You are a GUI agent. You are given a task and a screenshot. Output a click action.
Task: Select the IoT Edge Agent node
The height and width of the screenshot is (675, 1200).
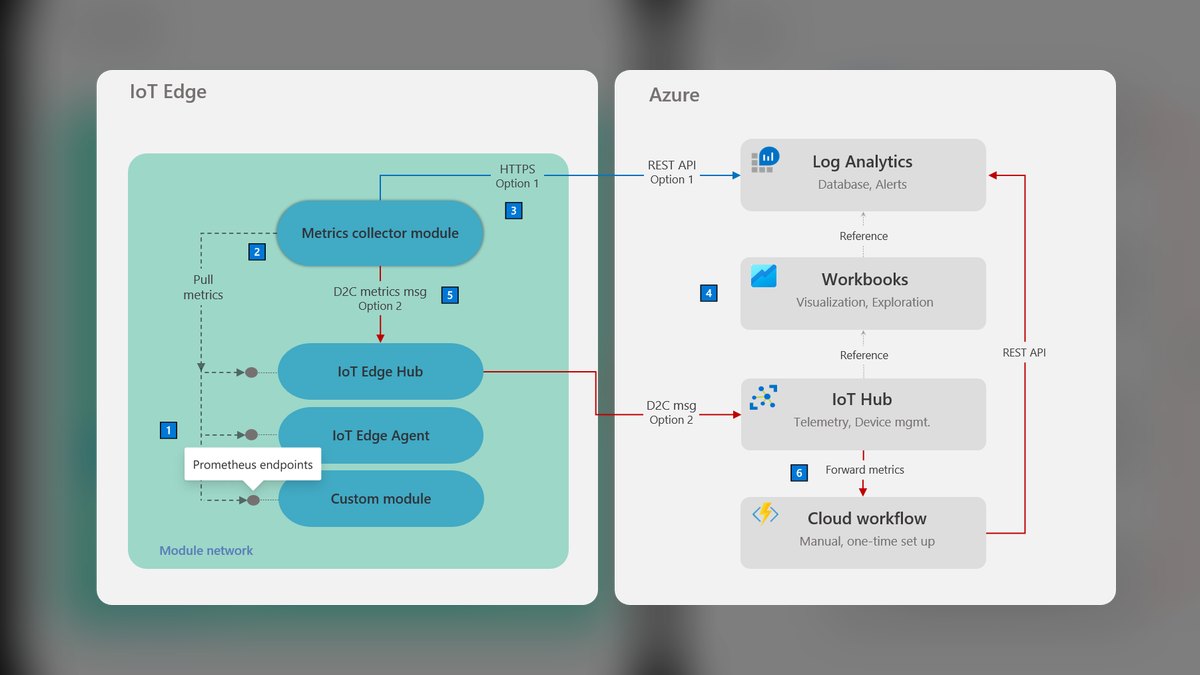tap(380, 436)
